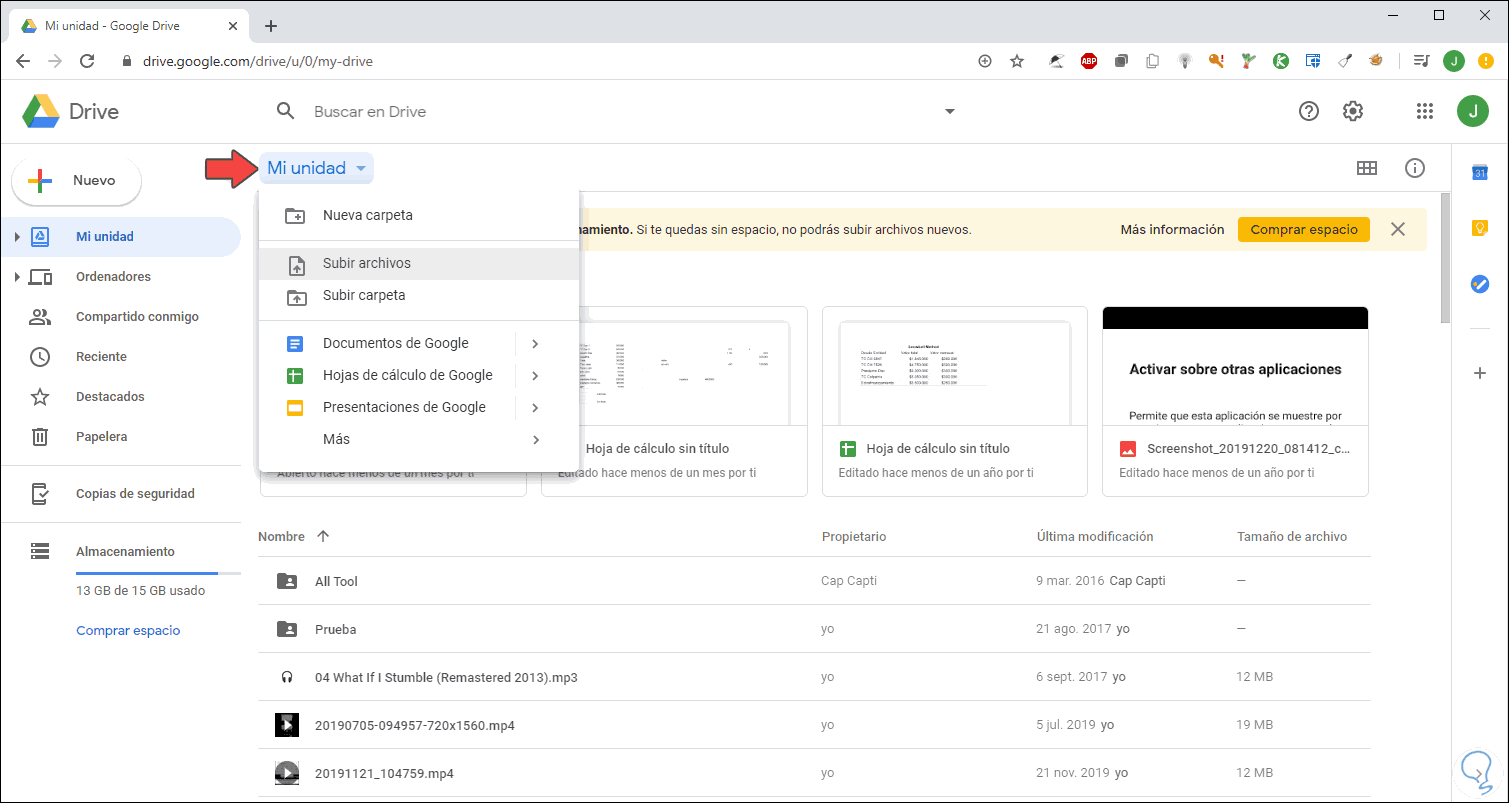The height and width of the screenshot is (803, 1509).
Task: Switch to grid view layout
Action: coord(1366,168)
